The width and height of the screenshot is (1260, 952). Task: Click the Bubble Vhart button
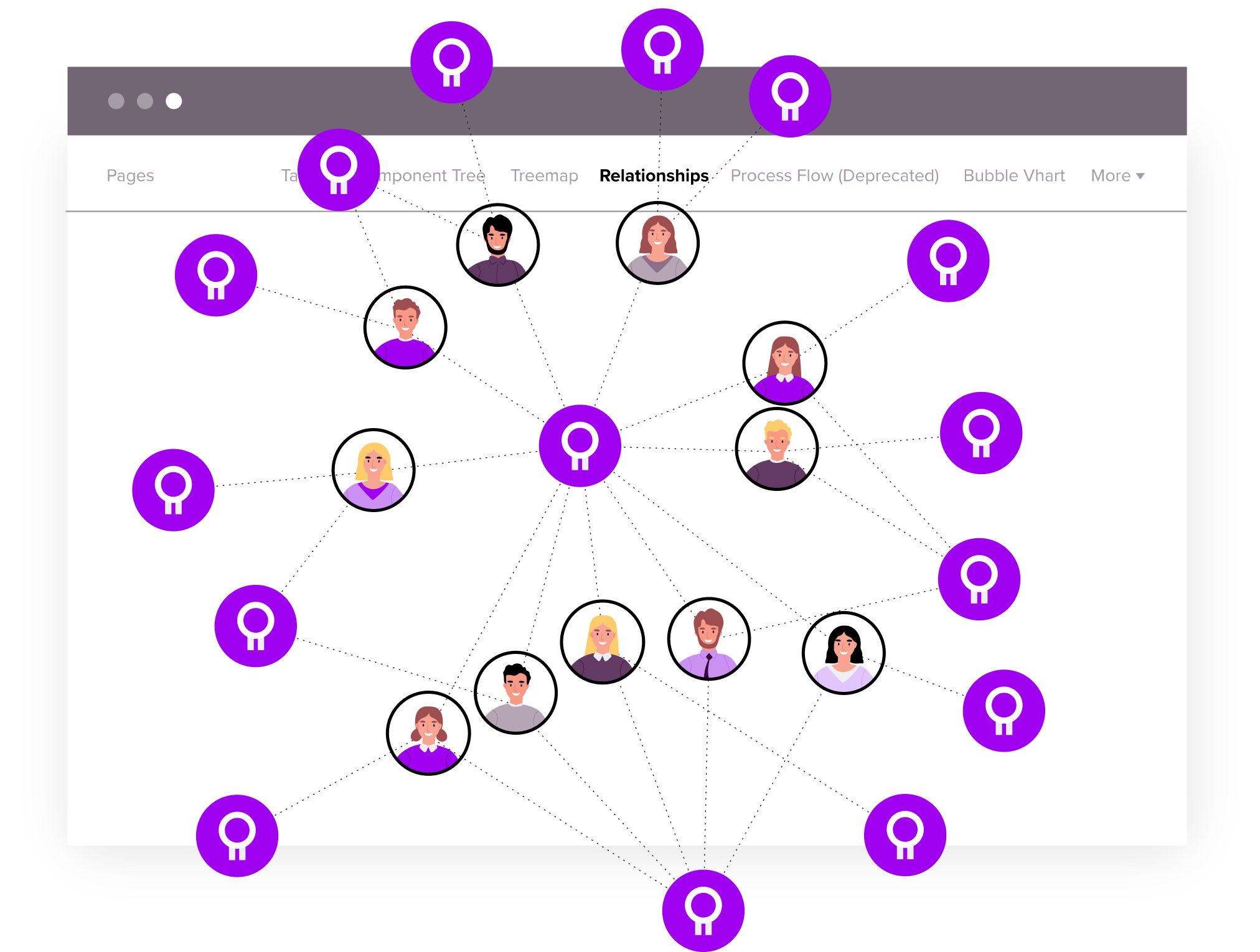click(x=1013, y=175)
